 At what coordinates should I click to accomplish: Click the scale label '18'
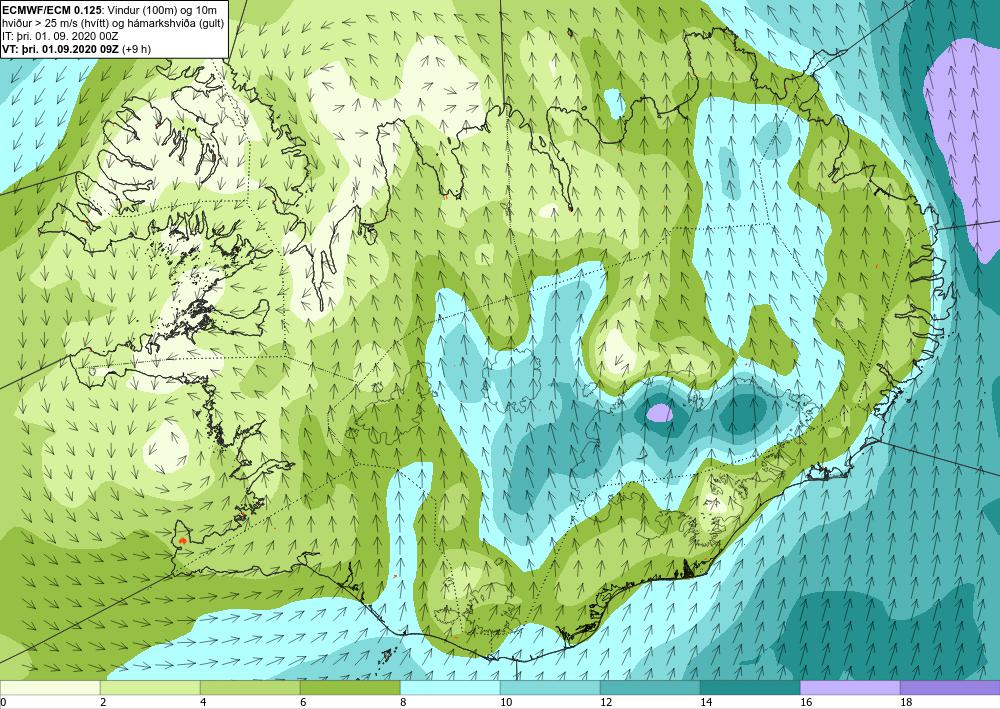[x=906, y=702]
